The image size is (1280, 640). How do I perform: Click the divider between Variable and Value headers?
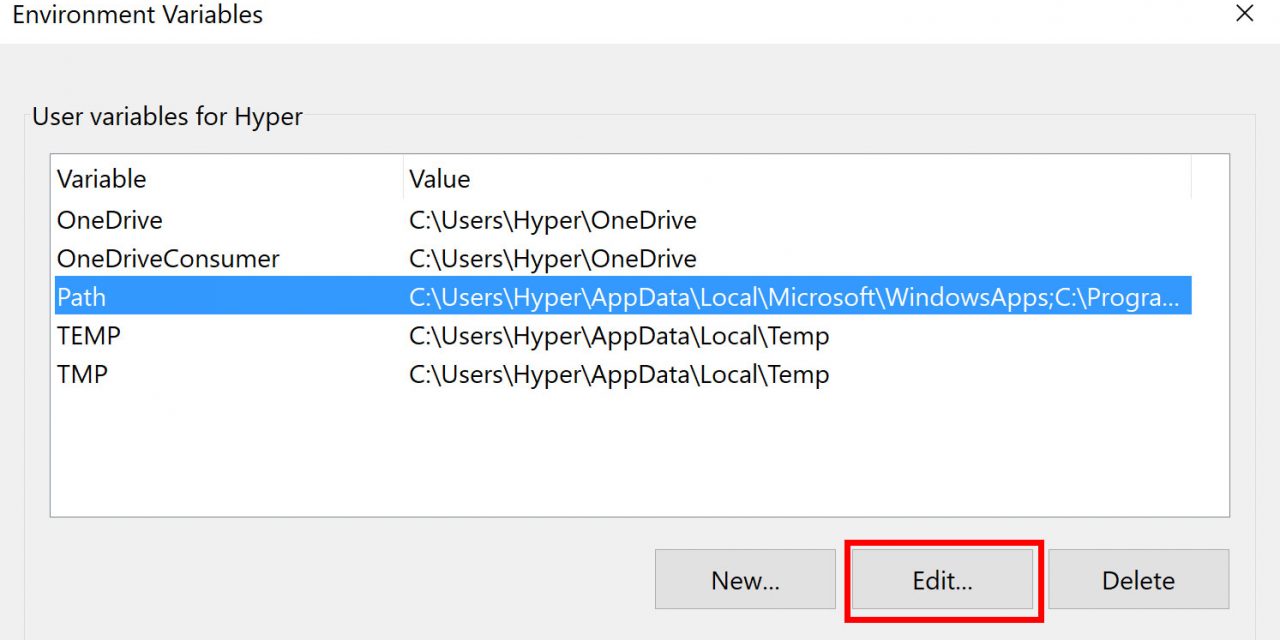point(403,179)
